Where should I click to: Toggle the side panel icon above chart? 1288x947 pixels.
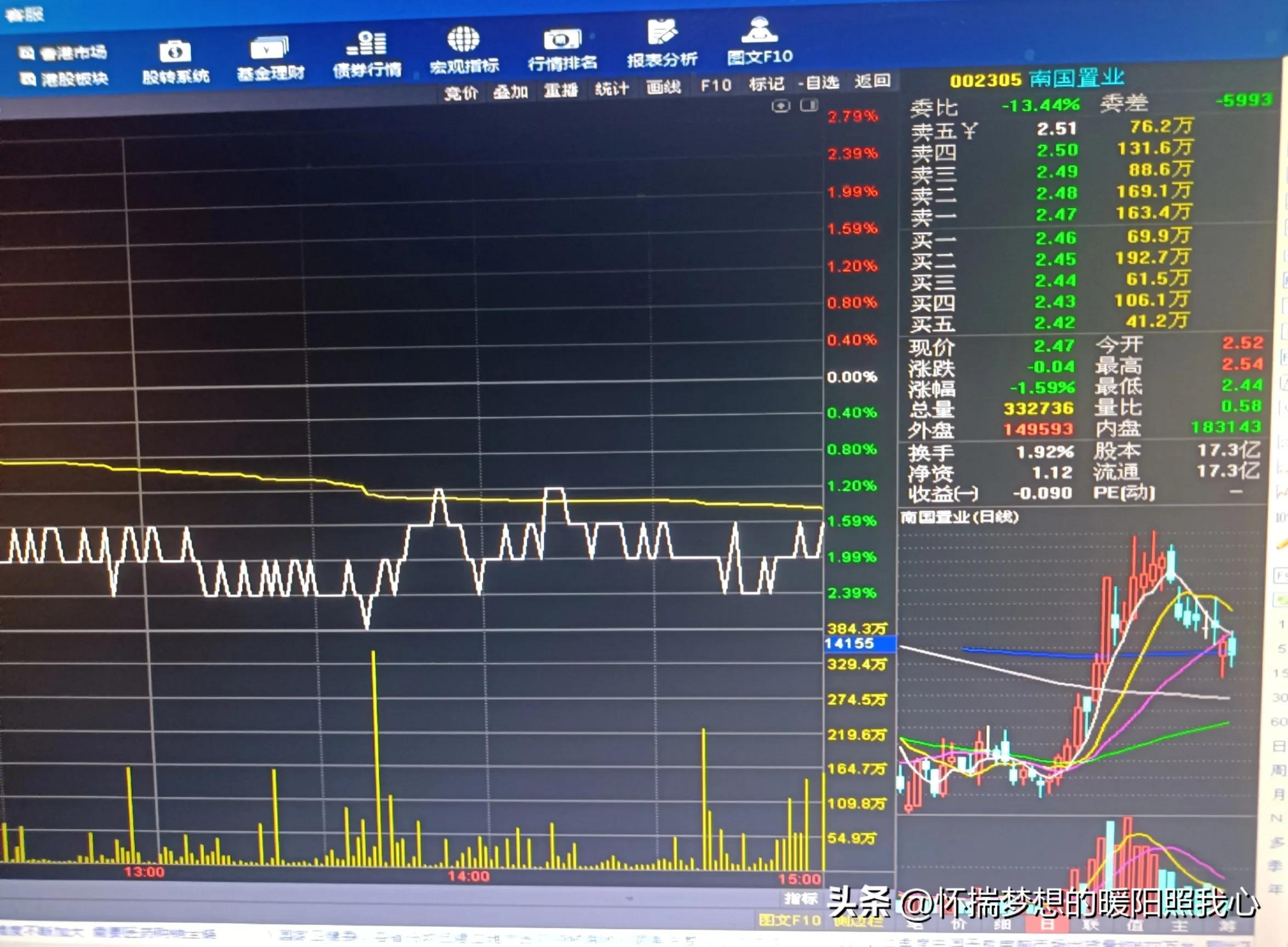[809, 105]
